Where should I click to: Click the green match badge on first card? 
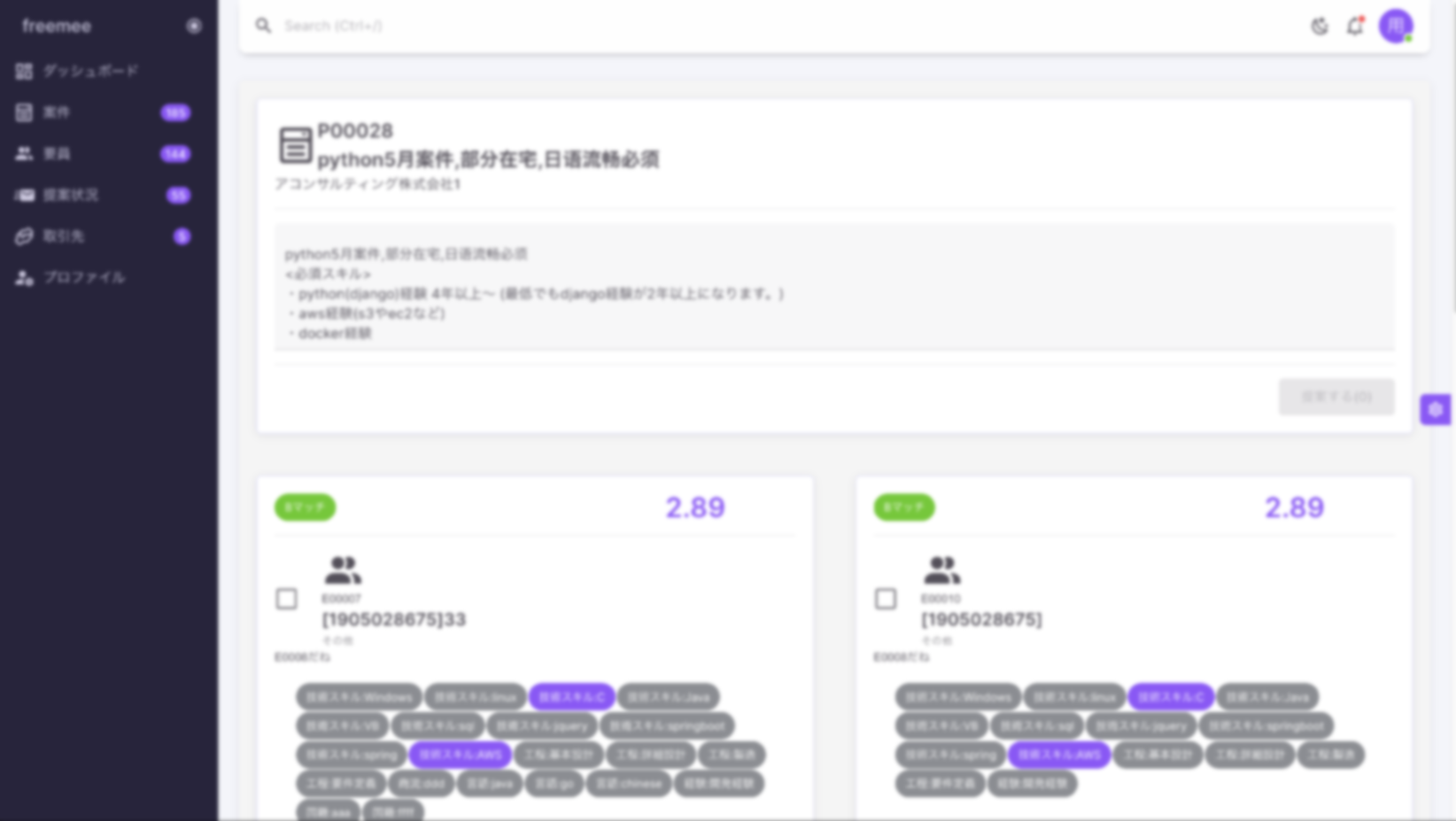305,507
